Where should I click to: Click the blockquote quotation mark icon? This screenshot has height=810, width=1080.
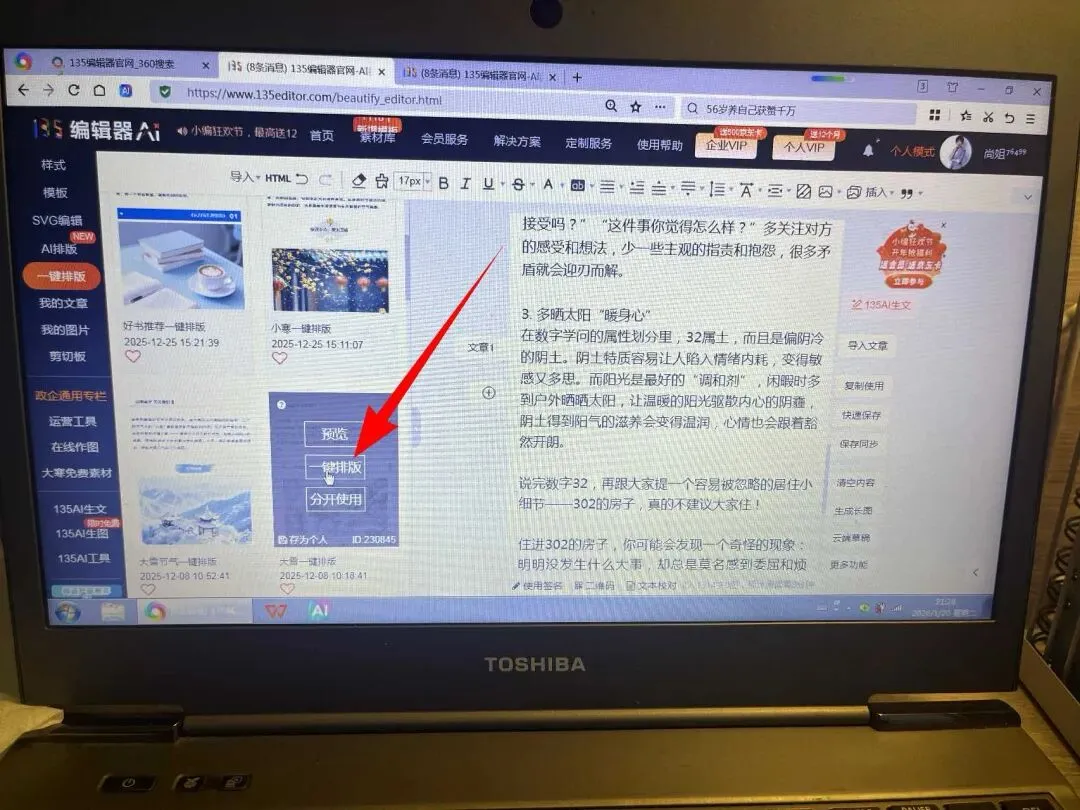coord(907,194)
